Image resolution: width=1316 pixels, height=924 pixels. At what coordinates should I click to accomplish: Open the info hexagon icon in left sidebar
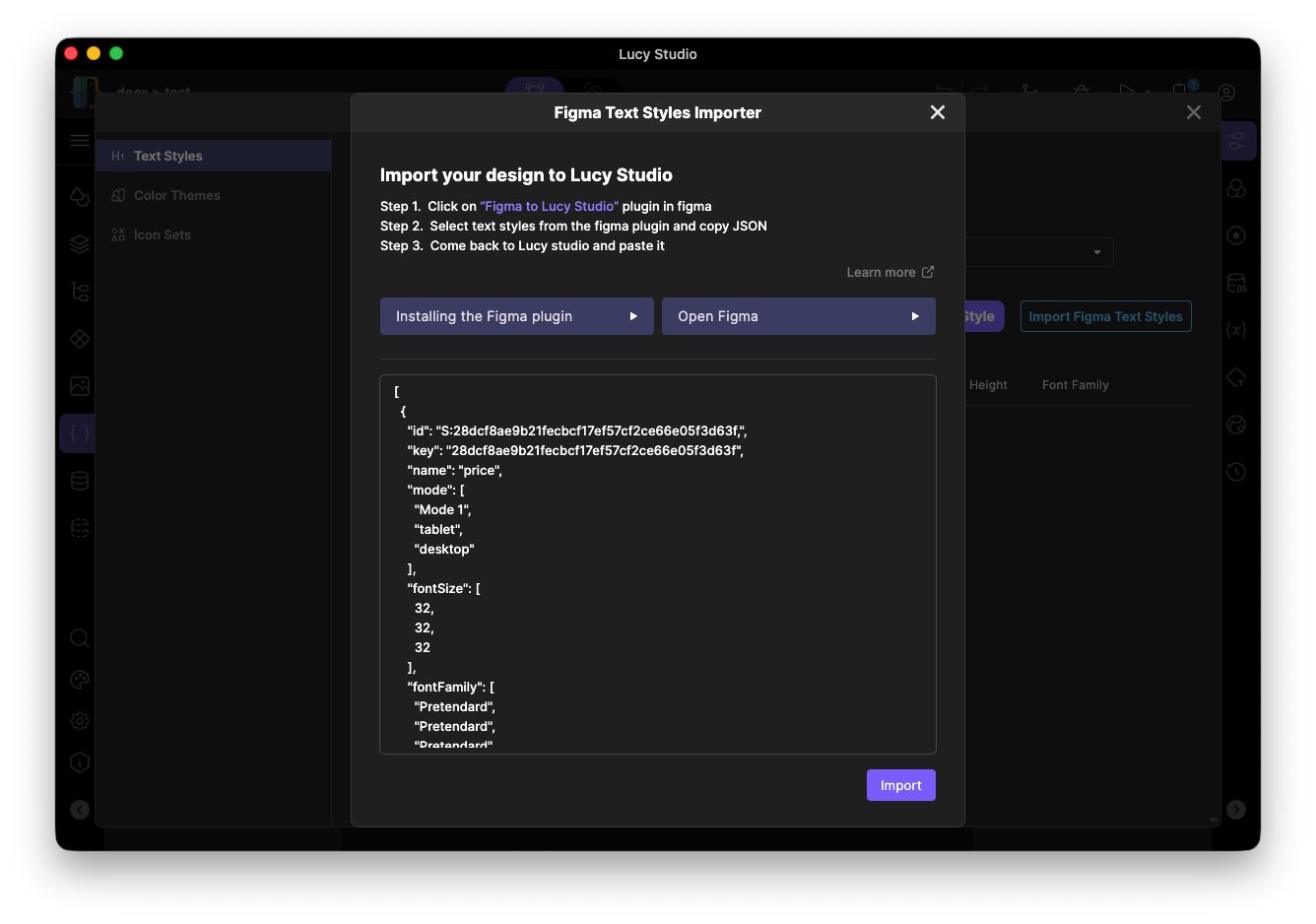coord(80,762)
